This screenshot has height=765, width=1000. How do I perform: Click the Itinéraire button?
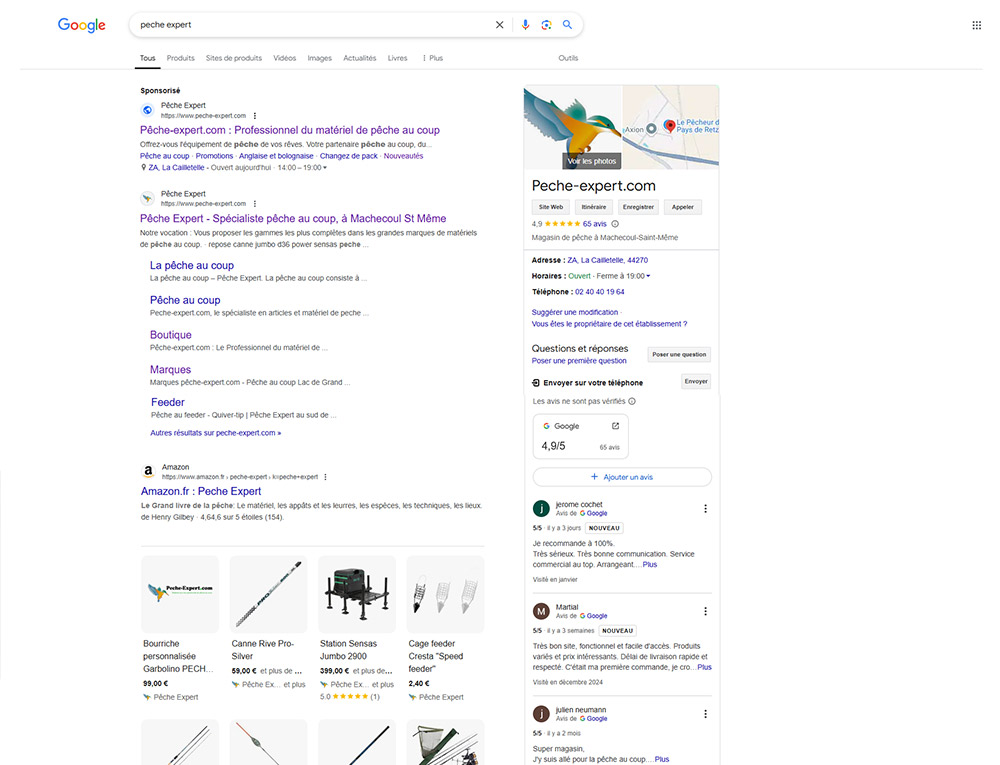click(594, 207)
